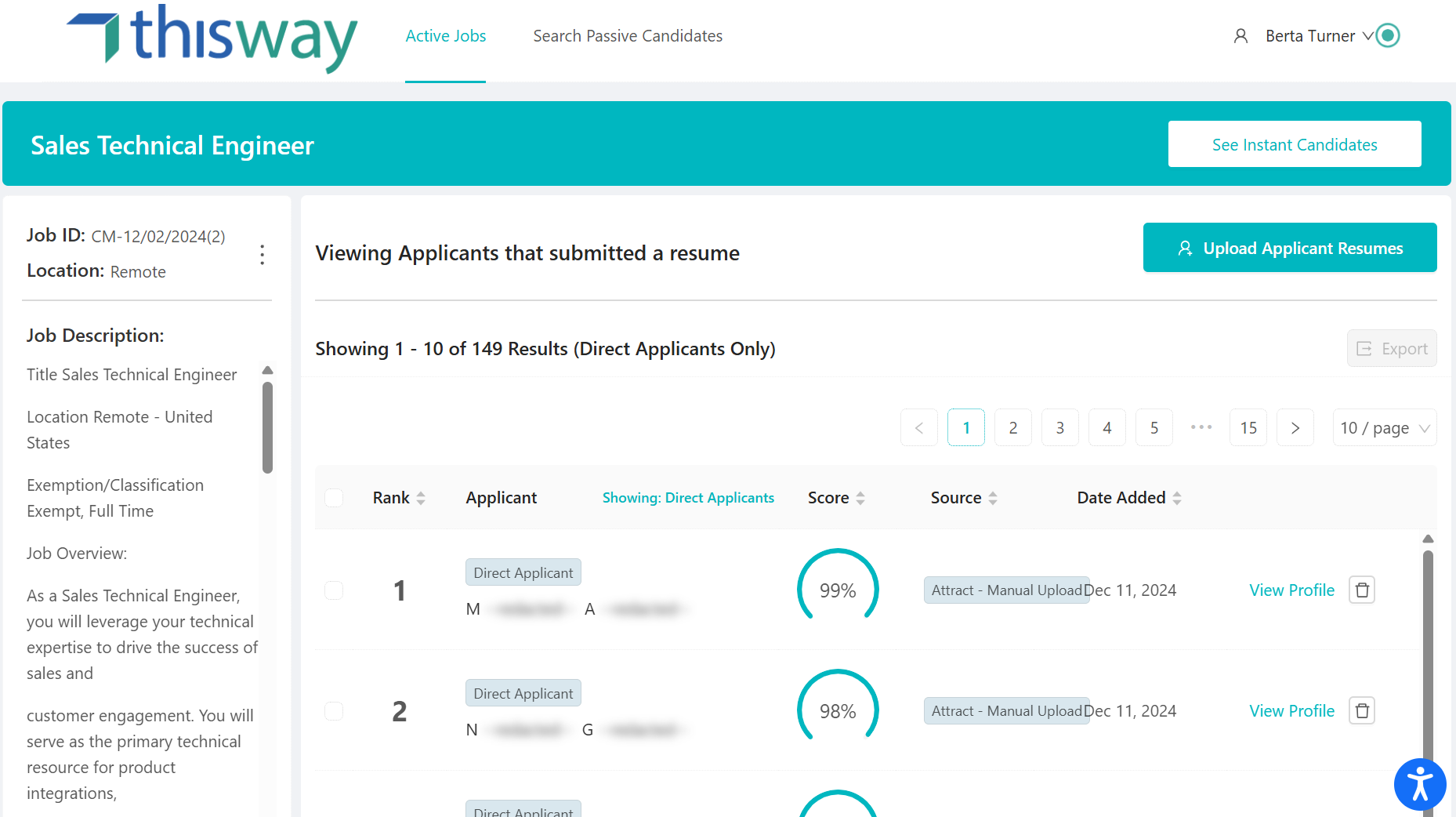
Task: Expand hidden page numbers via ellipsis
Action: 1201,427
